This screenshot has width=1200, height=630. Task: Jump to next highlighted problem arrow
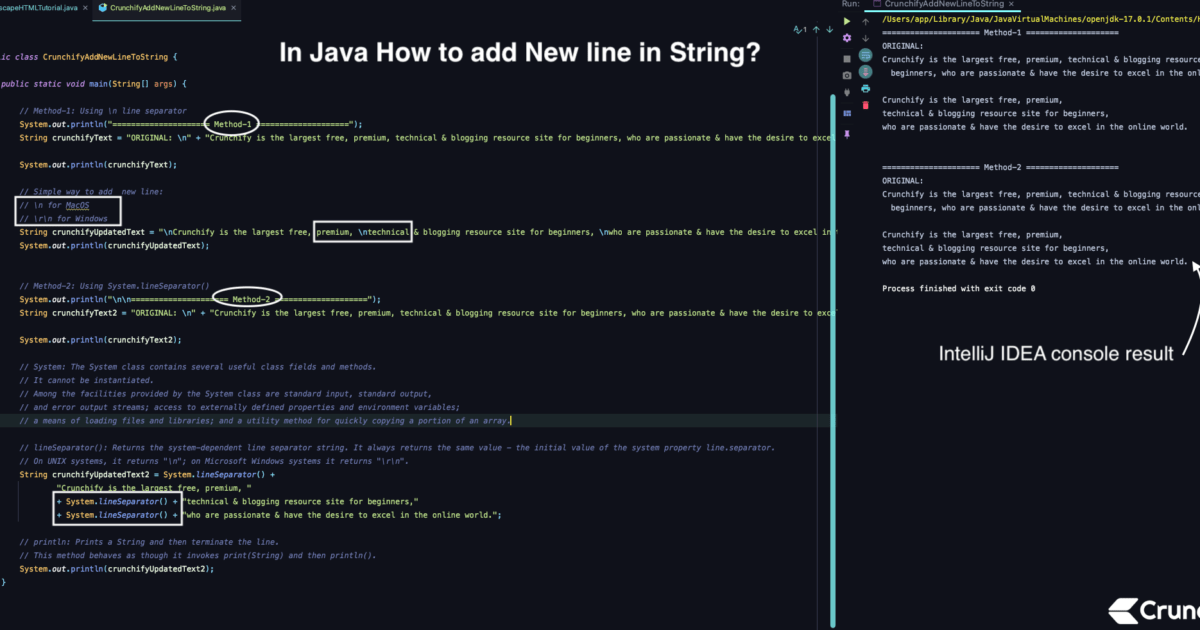click(829, 29)
